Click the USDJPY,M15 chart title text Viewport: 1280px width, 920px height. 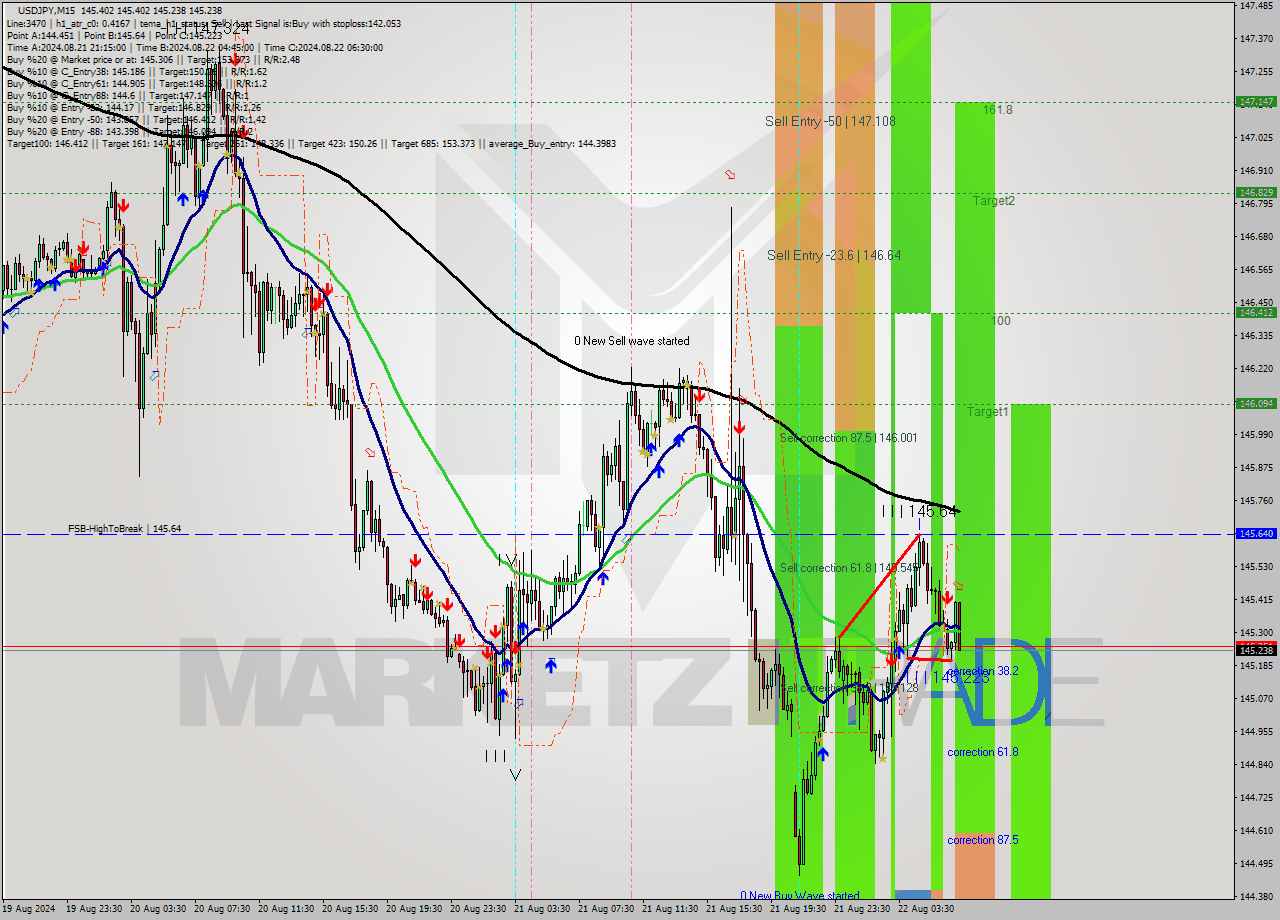(x=46, y=9)
